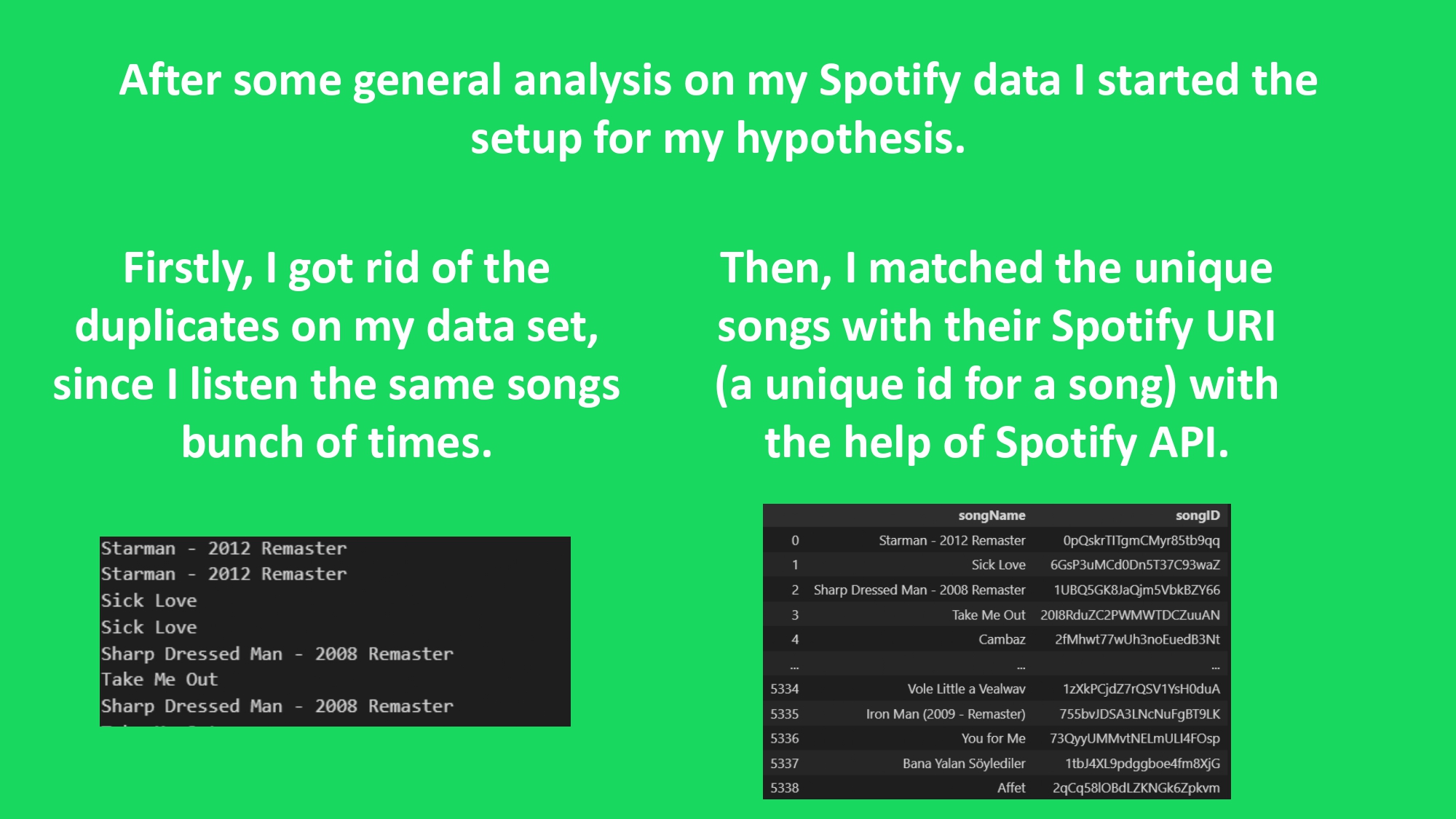Click the paragraph about removing duplicates
The width and height of the screenshot is (1456, 819).
tap(336, 355)
